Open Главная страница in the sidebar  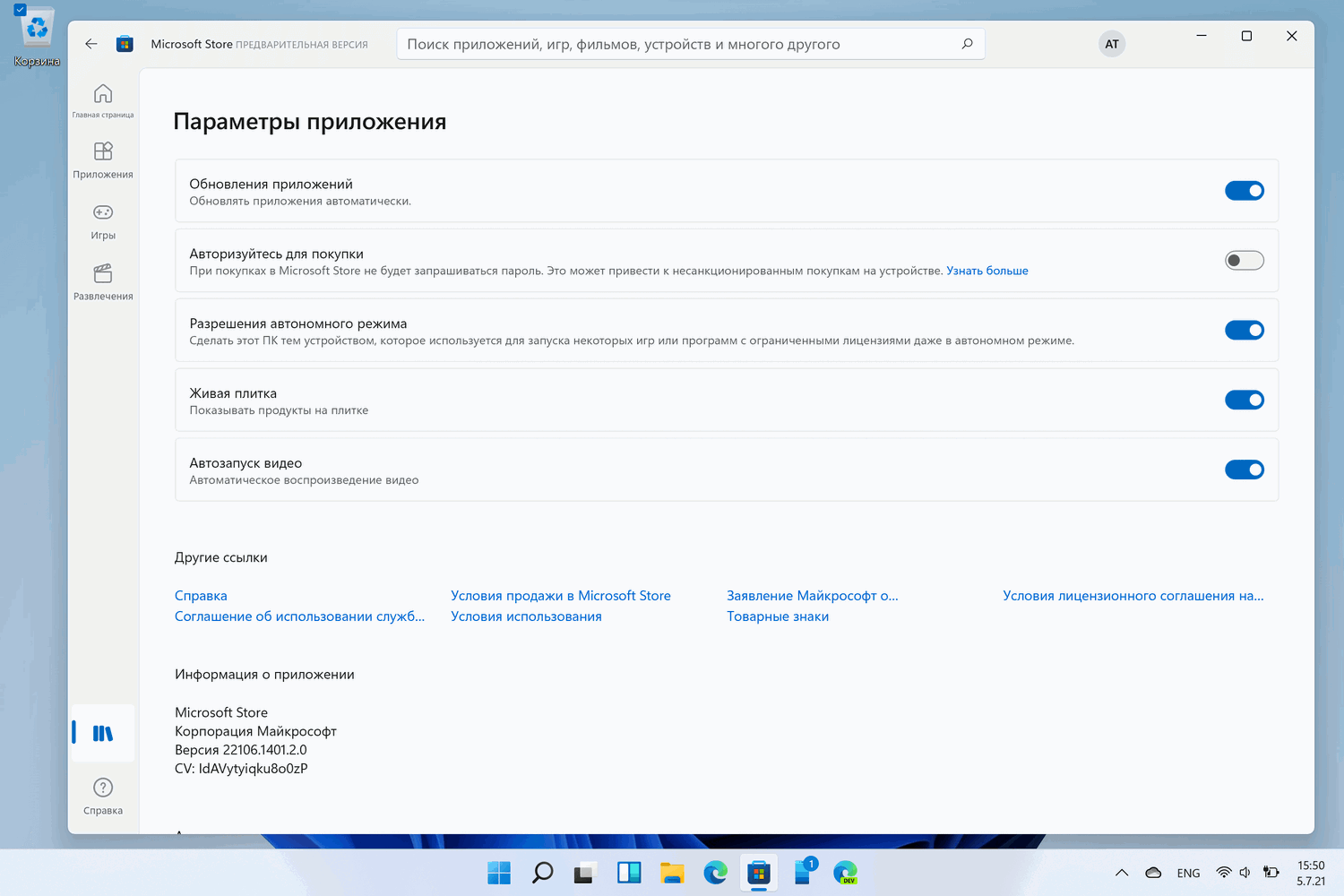103,100
